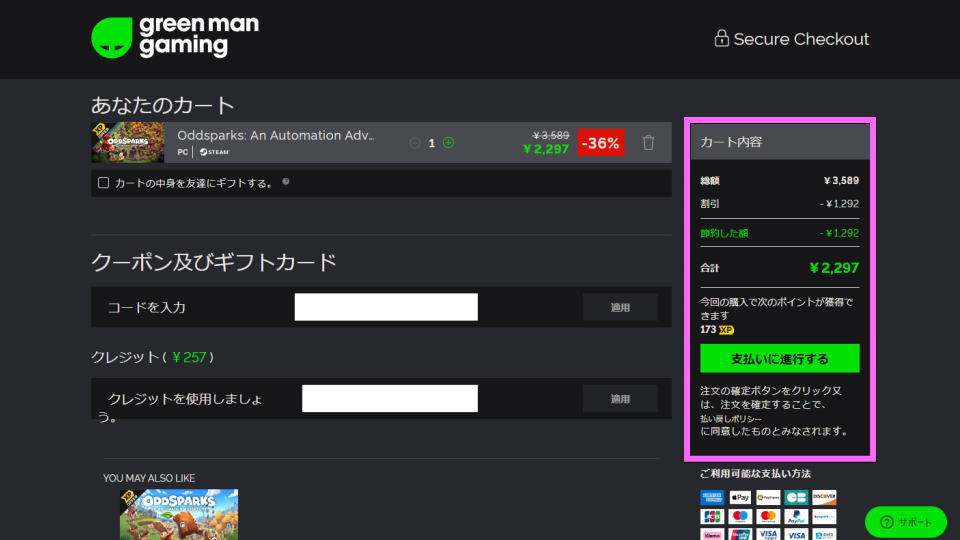Open the Green Man Gaming logo homepage

[x=174, y=37]
